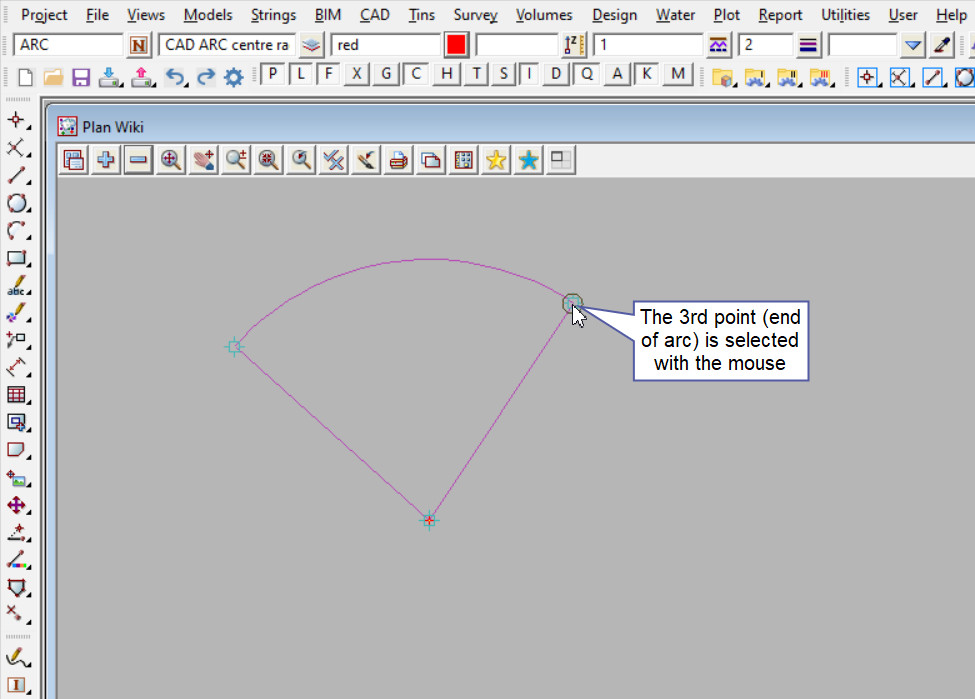Viewport: 975px width, 699px height.
Task: Toggle the C snap button
Action: point(416,74)
